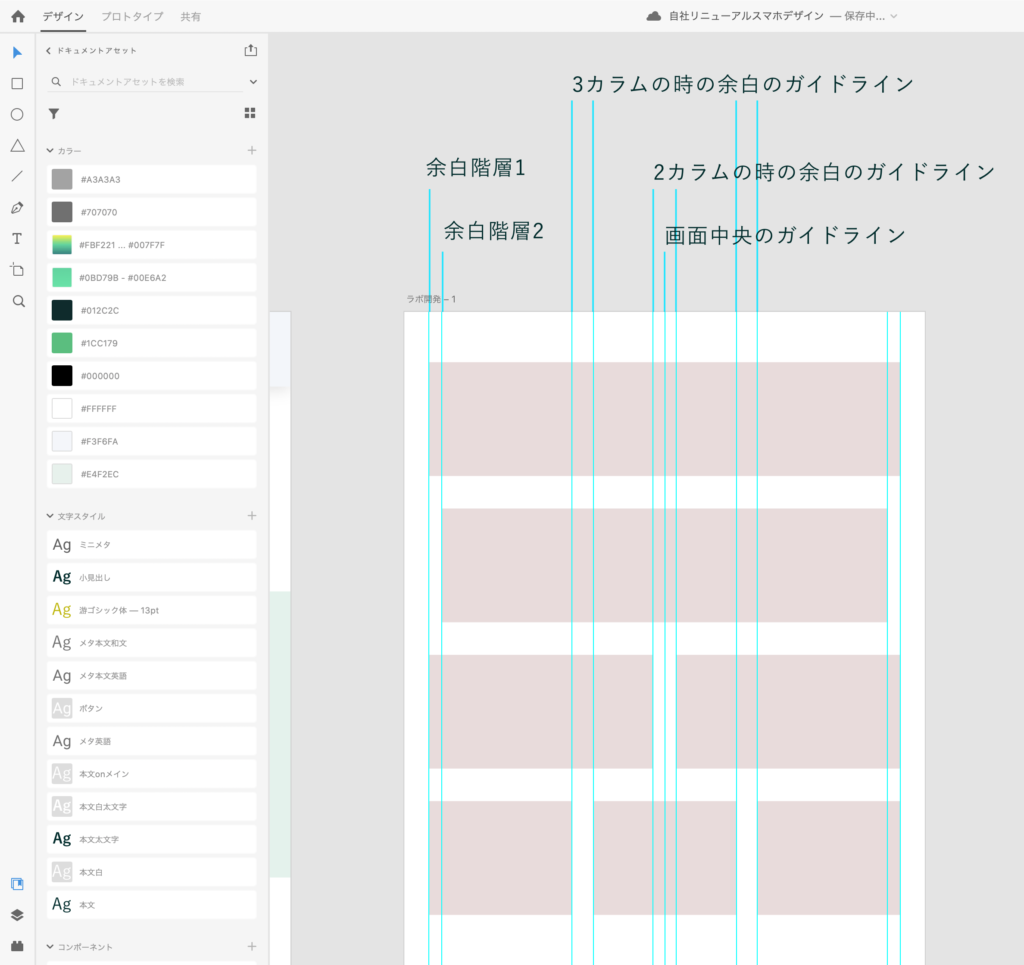Toggle the Plugins panel icon
This screenshot has width=1024, height=965.
[x=17, y=945]
